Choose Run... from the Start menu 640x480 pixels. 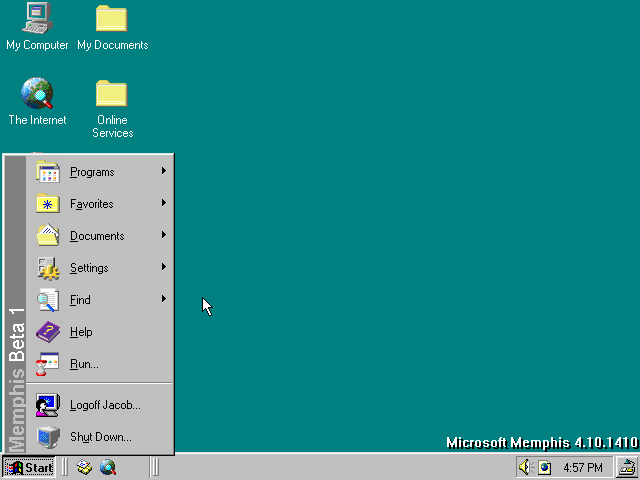[x=100, y=364]
